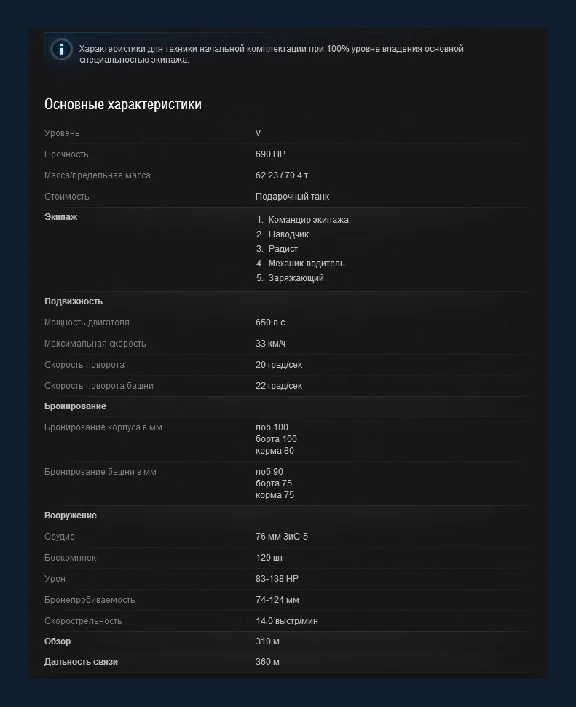This screenshot has height=707, width=576.
Task: Click the Экипаж section label
Action: pyautogui.click(x=61, y=217)
